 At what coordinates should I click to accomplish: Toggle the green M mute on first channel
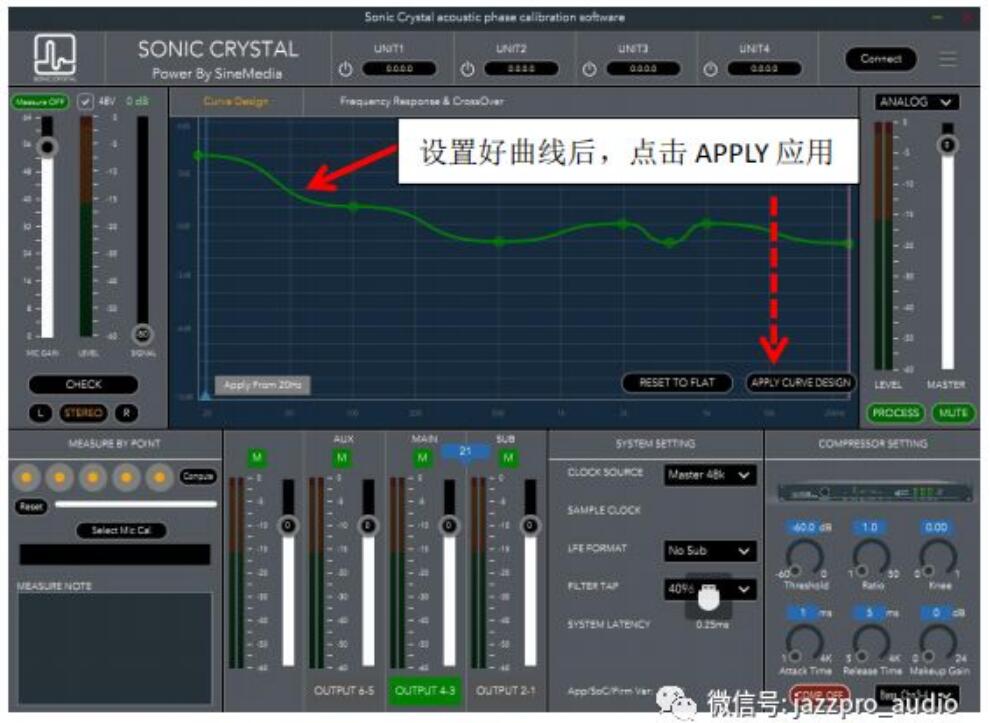pyautogui.click(x=256, y=457)
